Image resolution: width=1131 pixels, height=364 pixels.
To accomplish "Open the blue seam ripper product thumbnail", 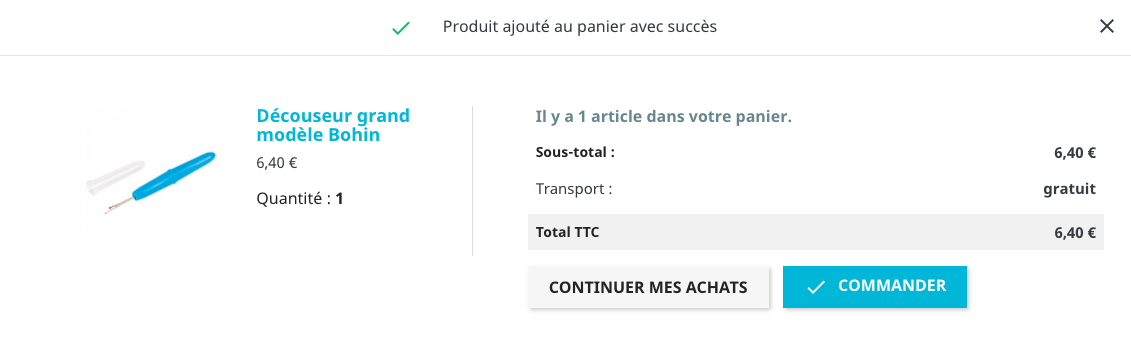I will click(x=151, y=179).
